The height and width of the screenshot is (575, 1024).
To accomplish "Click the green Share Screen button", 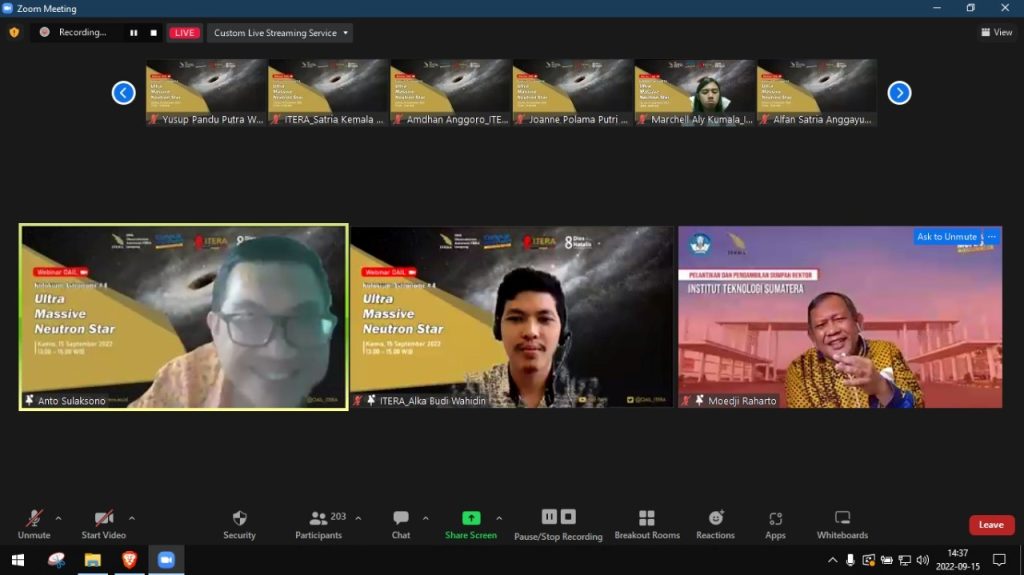I will pyautogui.click(x=471, y=525).
